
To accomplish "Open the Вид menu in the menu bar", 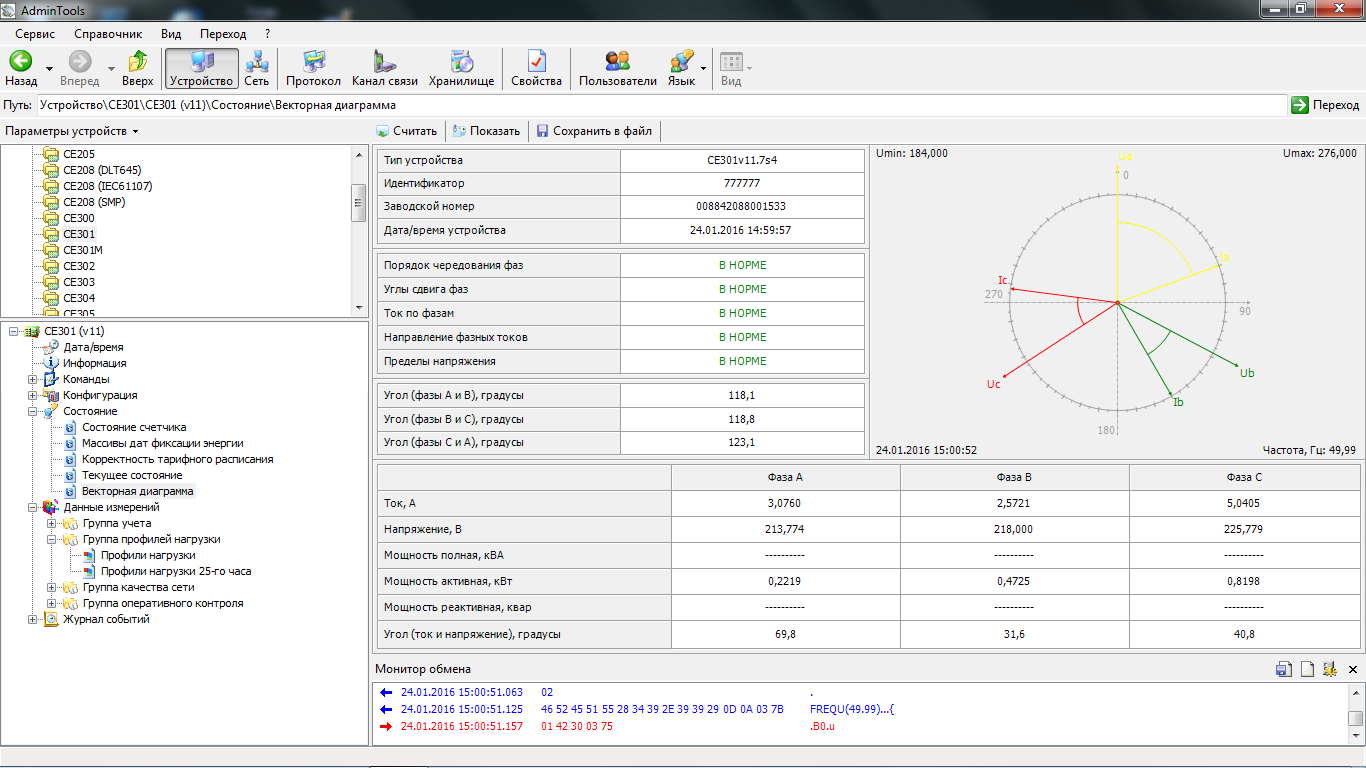I will coord(171,34).
